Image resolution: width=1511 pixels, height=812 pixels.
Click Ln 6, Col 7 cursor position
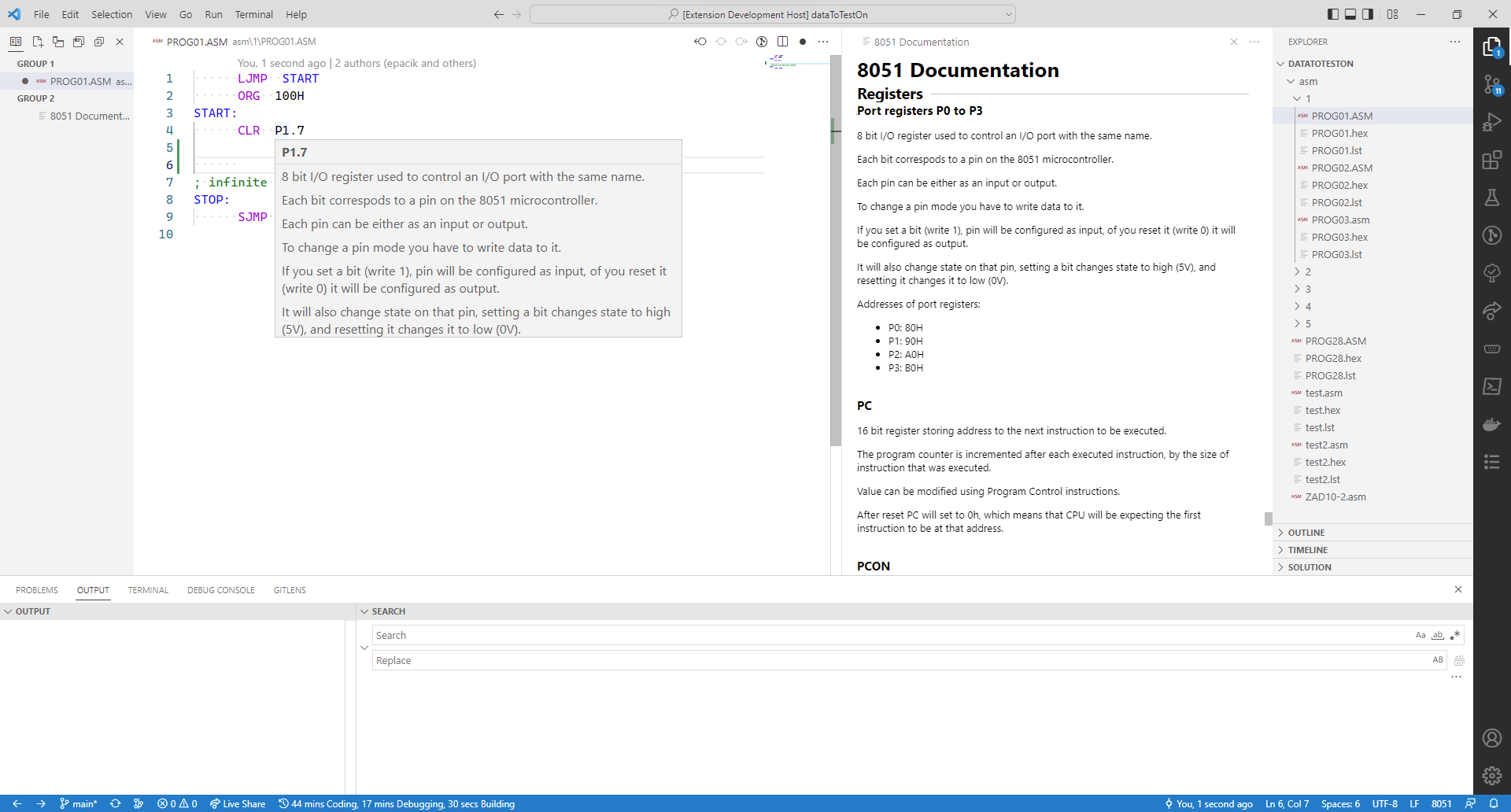click(x=1287, y=803)
